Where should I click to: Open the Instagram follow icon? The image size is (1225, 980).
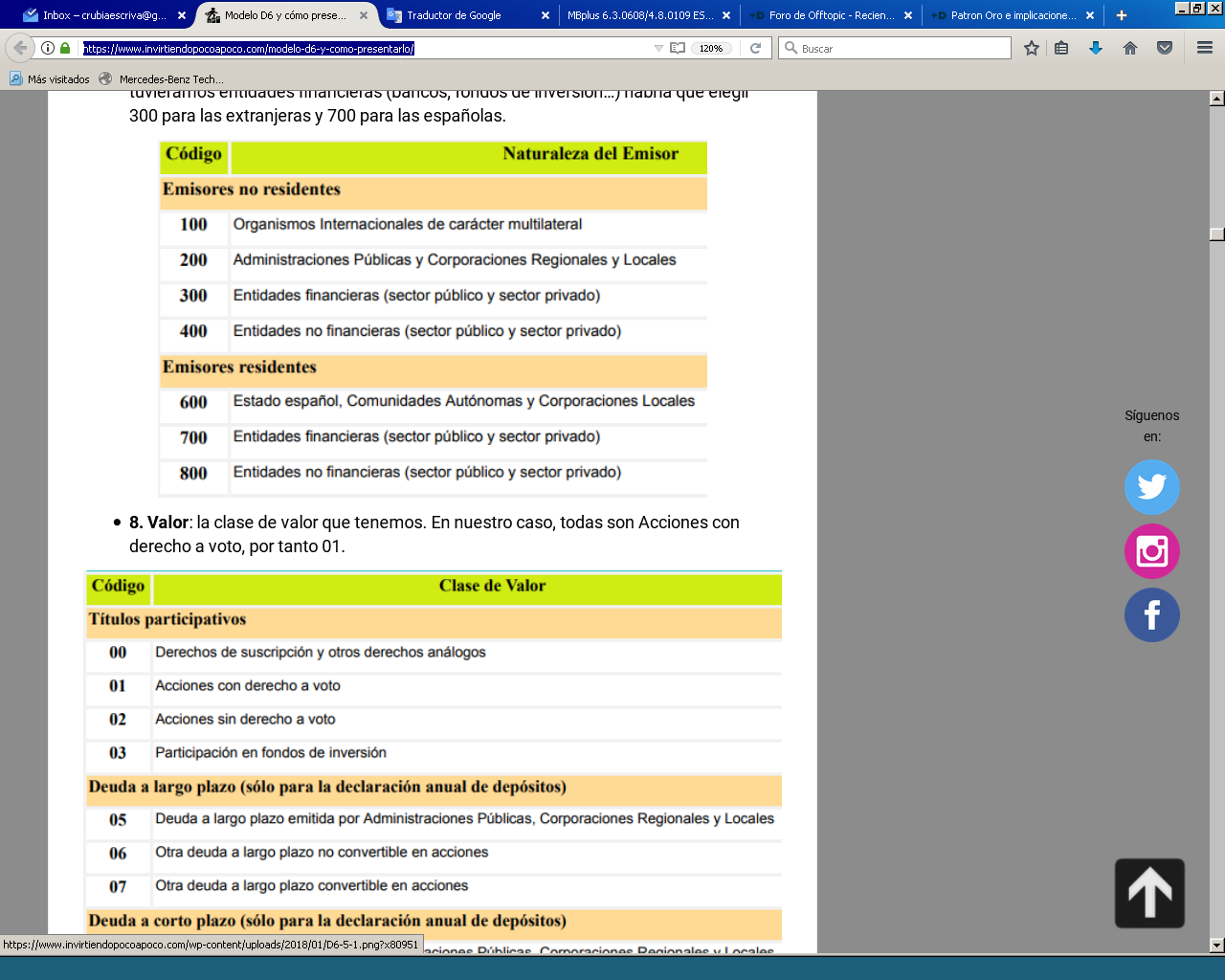[x=1152, y=551]
